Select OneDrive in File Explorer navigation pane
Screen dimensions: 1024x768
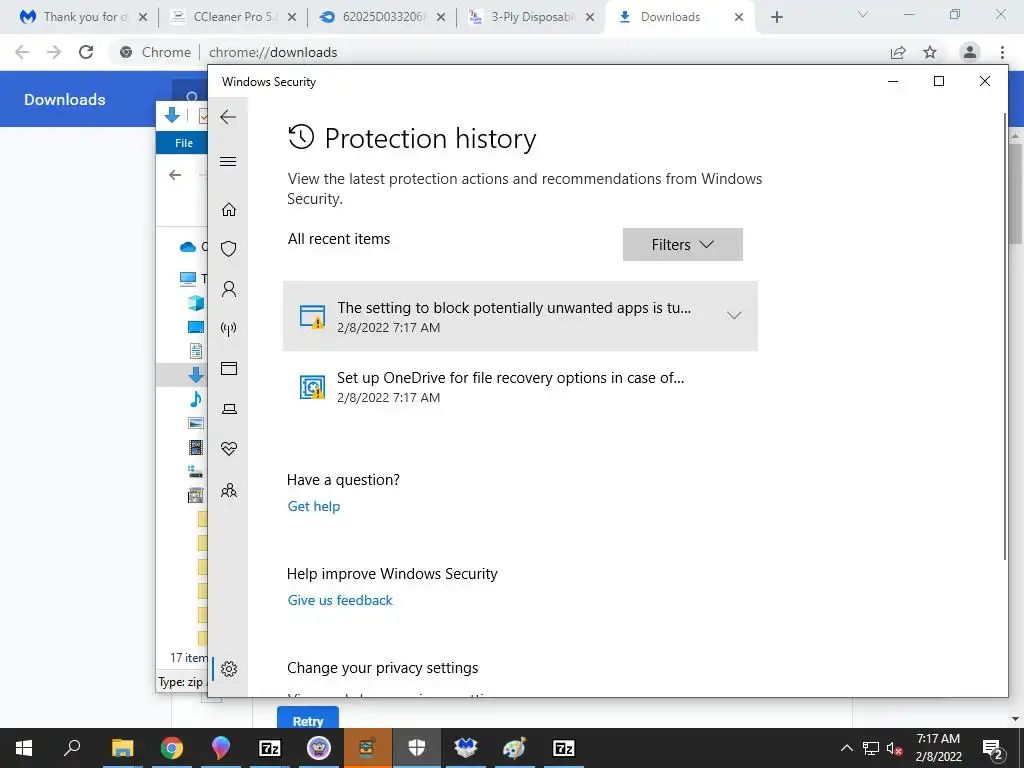point(188,246)
